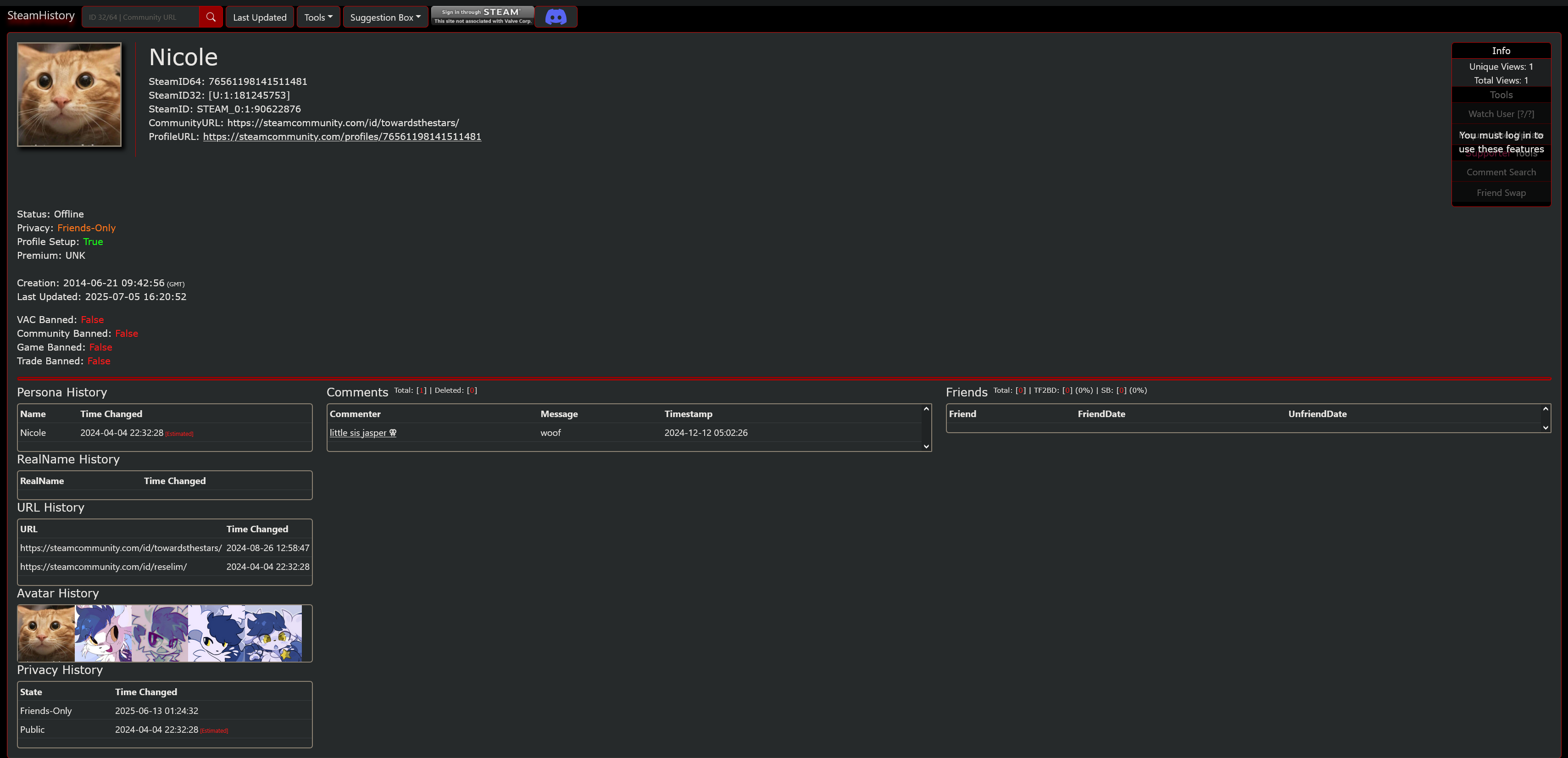Open the ProfileURL steamcommunity link
This screenshot has width=1568, height=758.
pyautogui.click(x=342, y=136)
